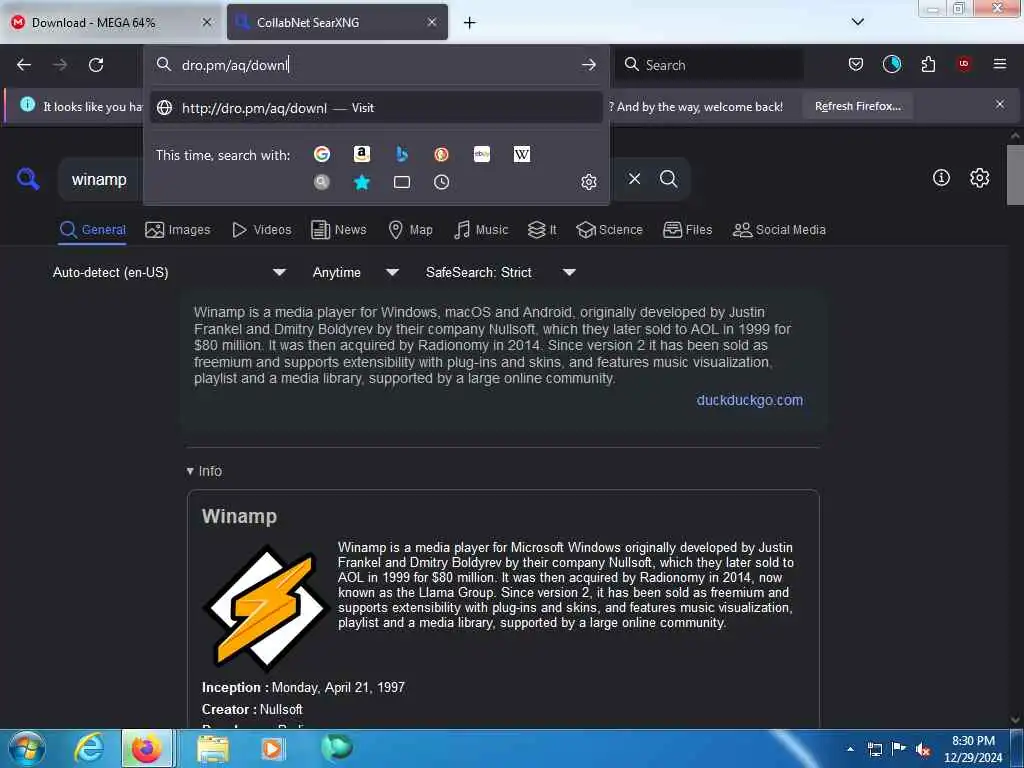Select the News search category
The image size is (1024, 768).
point(339,230)
